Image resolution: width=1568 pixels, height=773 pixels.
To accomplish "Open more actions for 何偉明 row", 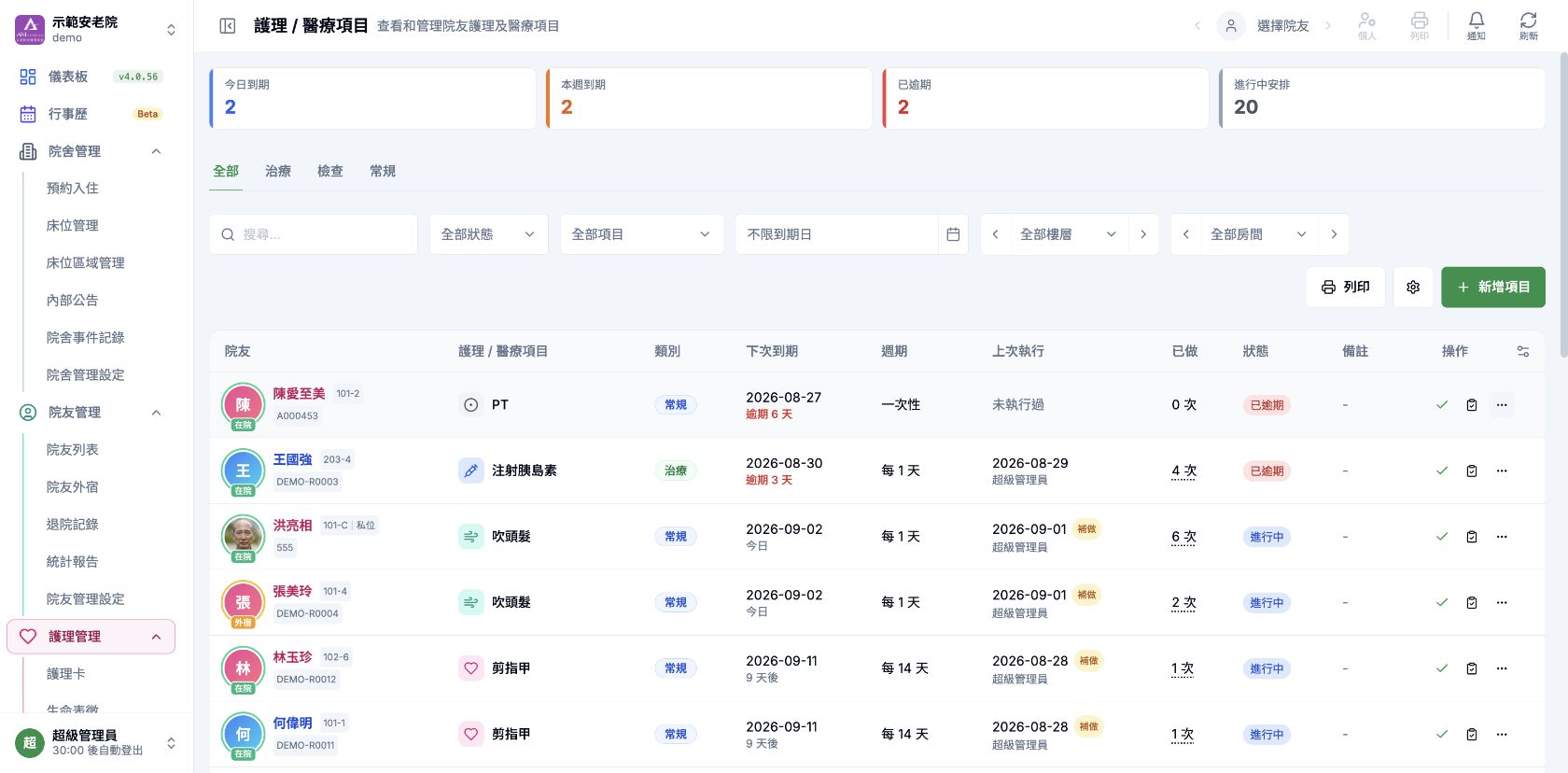I will coord(1502,734).
